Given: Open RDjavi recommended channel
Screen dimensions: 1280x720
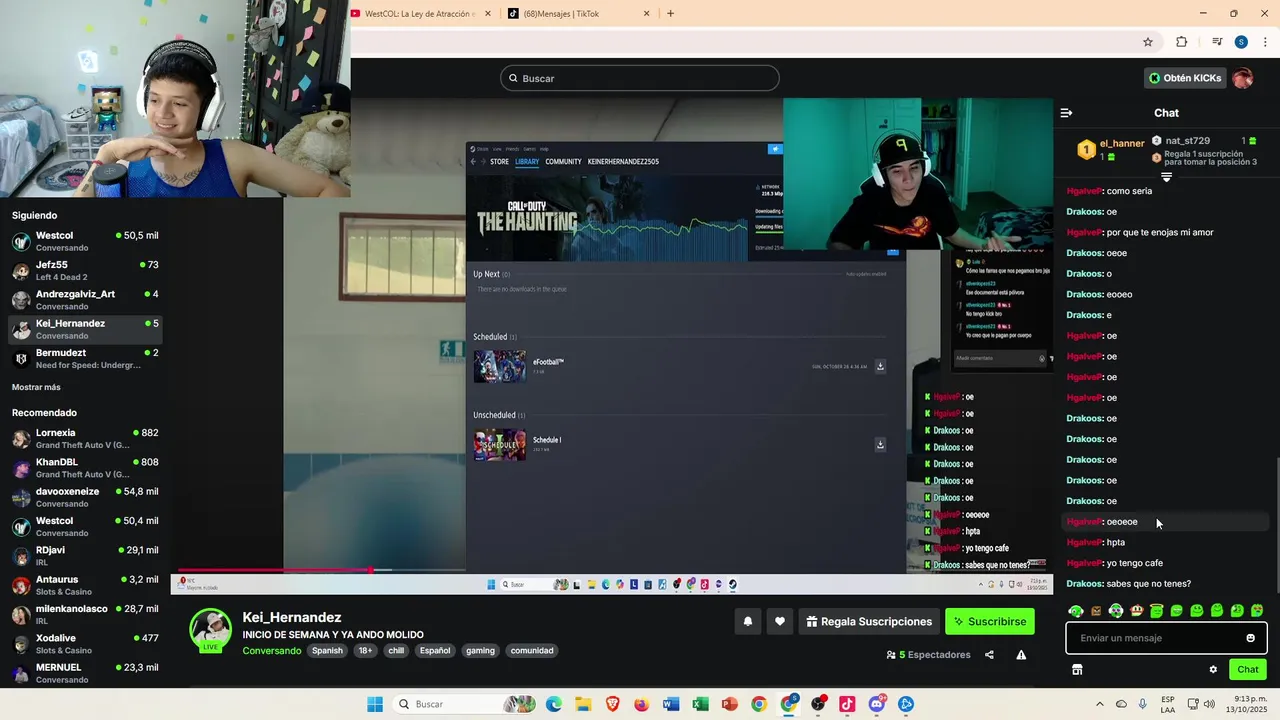Looking at the screenshot, I should point(85,556).
